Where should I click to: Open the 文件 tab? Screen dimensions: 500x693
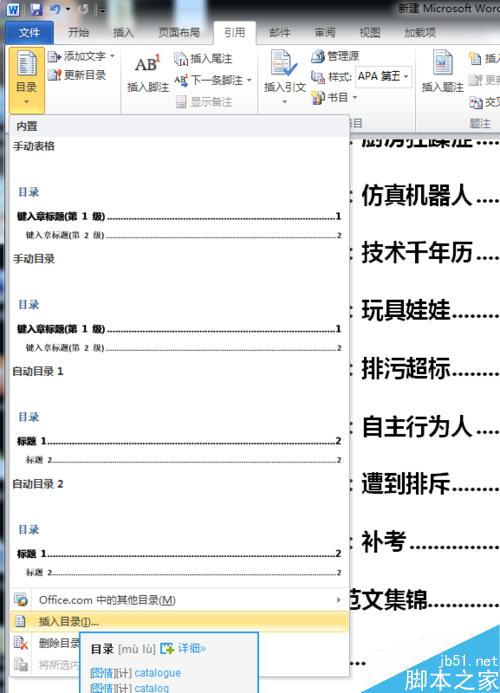tap(30, 32)
